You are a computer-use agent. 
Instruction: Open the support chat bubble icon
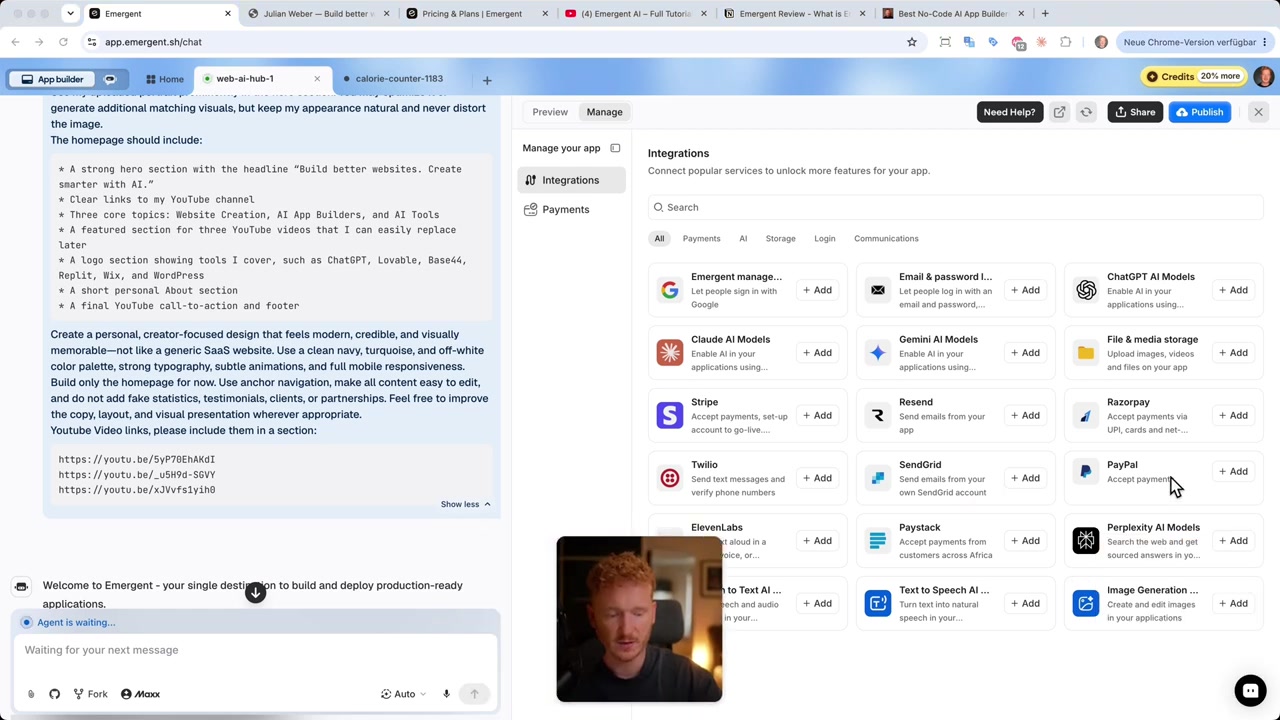1250,690
